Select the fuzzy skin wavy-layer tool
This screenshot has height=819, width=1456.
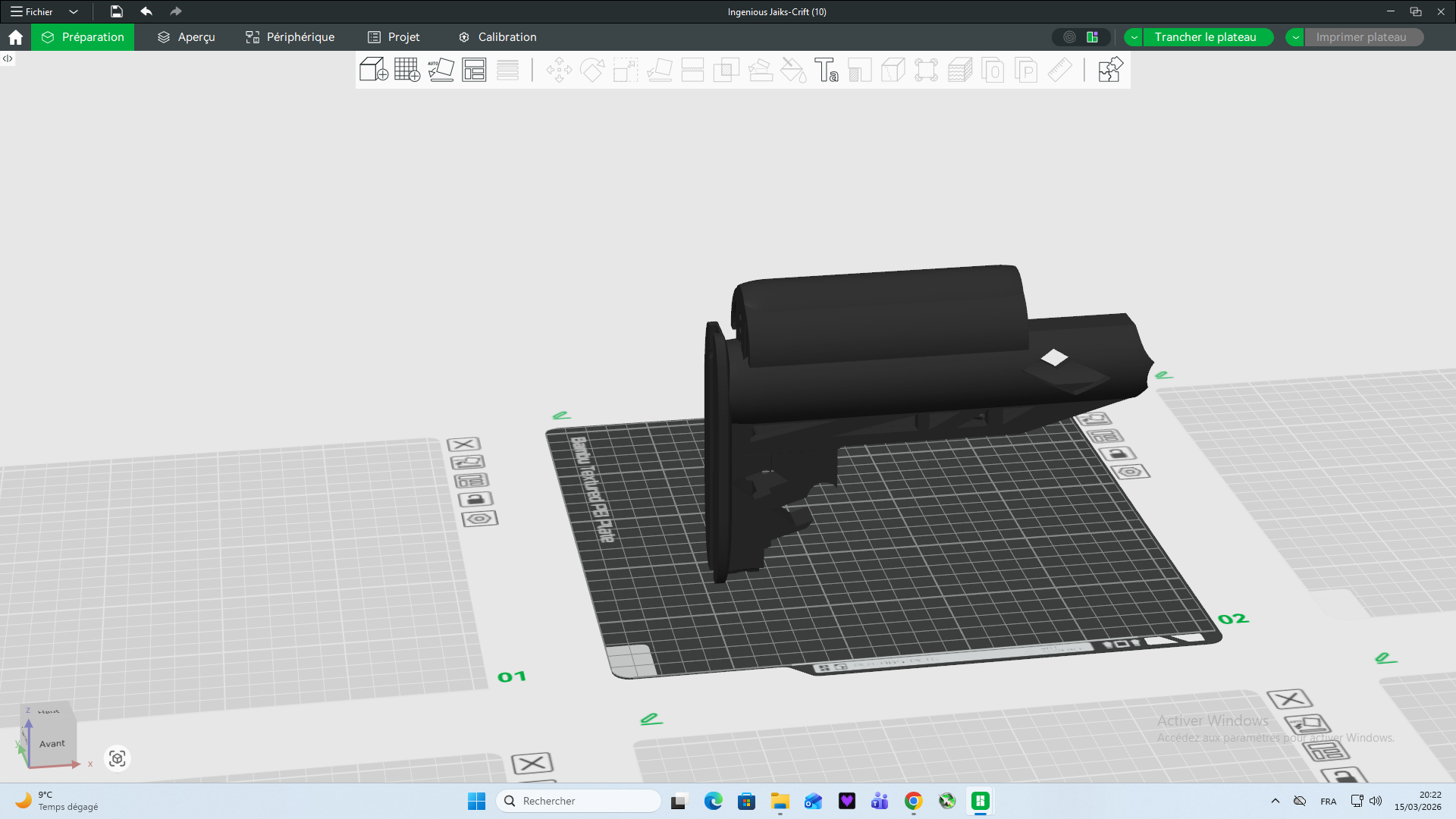pos(960,70)
